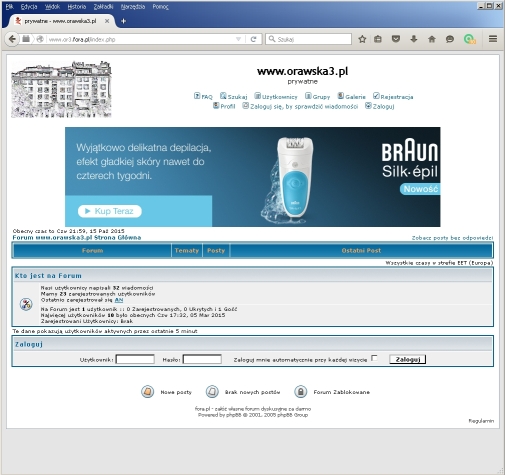Click the Użytkownik input field

pyautogui.click(x=135, y=359)
